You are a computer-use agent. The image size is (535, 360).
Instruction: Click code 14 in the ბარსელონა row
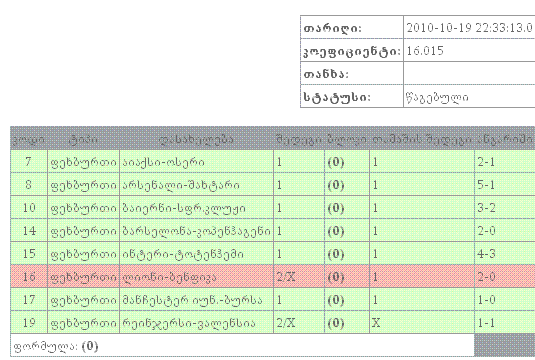coord(29,231)
